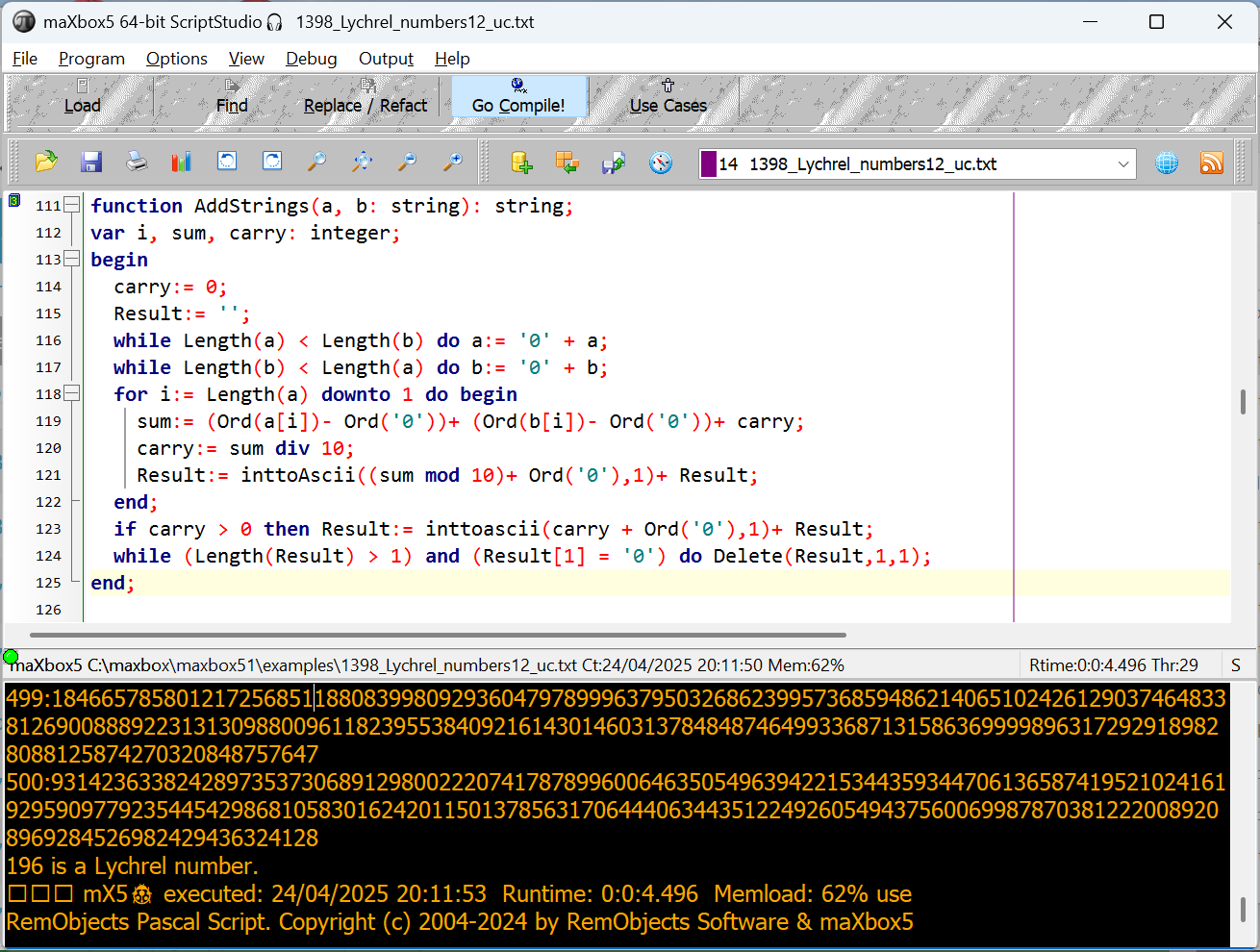Viewport: 1260px width, 952px height.
Task: Click line number 124
Action: (48, 556)
